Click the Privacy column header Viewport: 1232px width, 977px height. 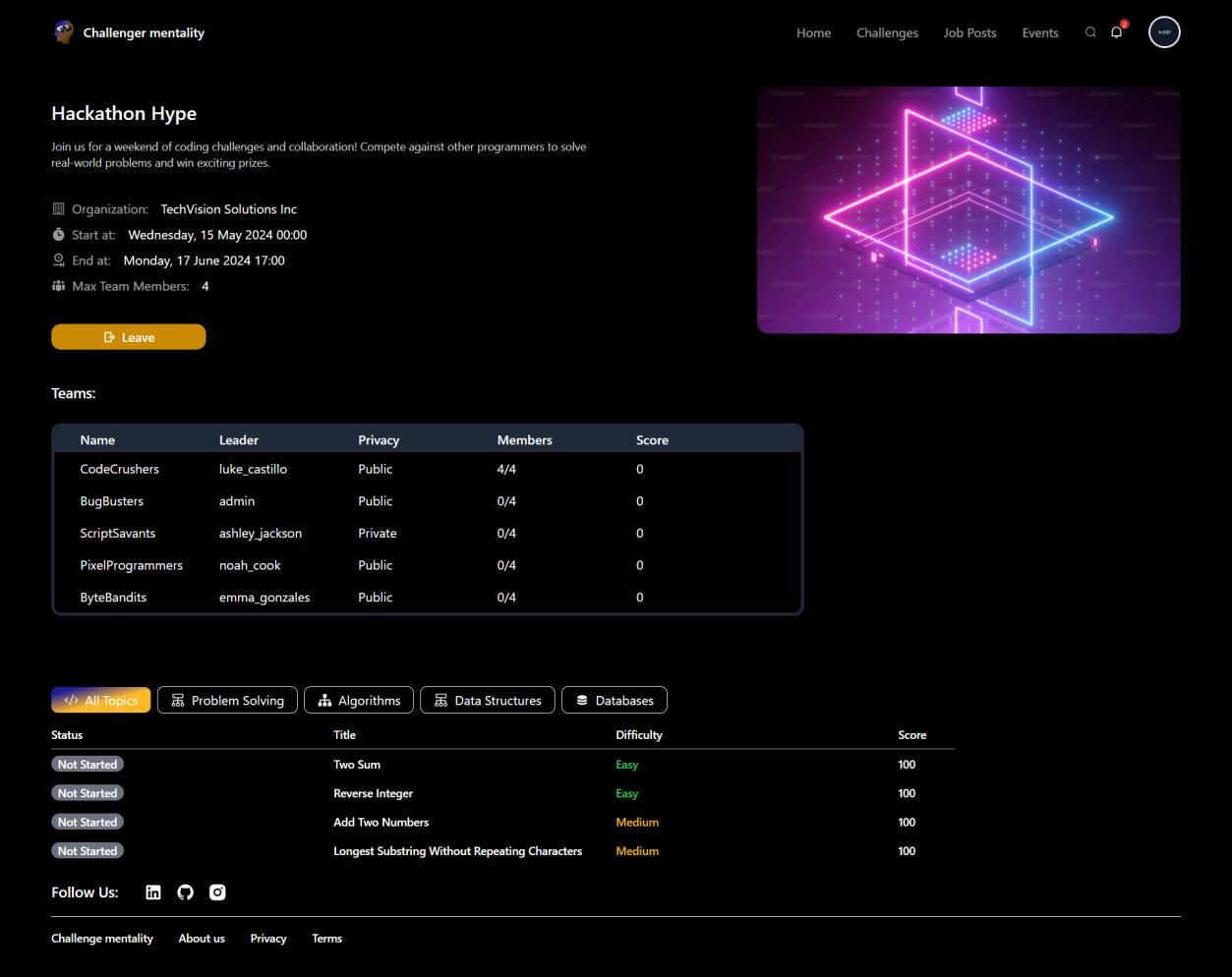pyautogui.click(x=379, y=440)
